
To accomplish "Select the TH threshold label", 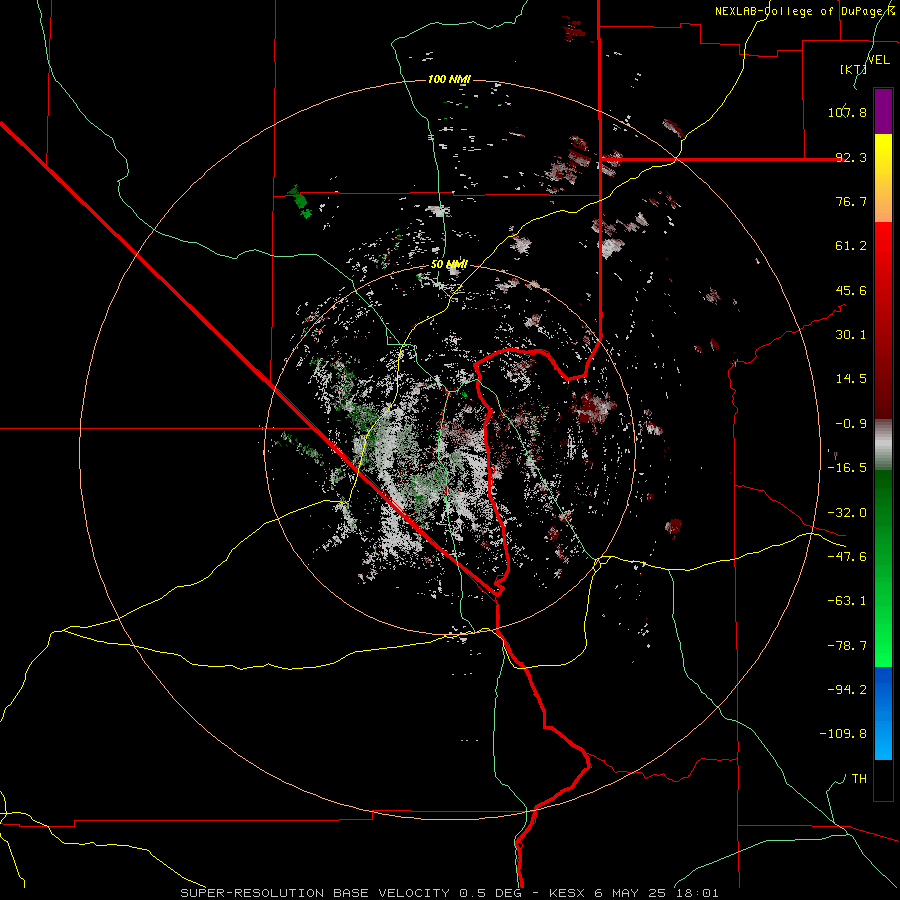I will 859,779.
